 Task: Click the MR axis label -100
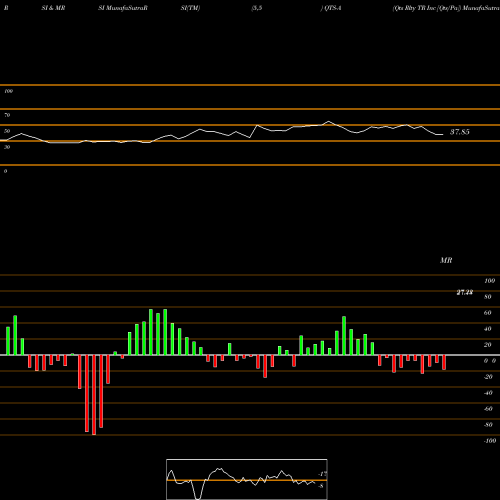point(489,441)
